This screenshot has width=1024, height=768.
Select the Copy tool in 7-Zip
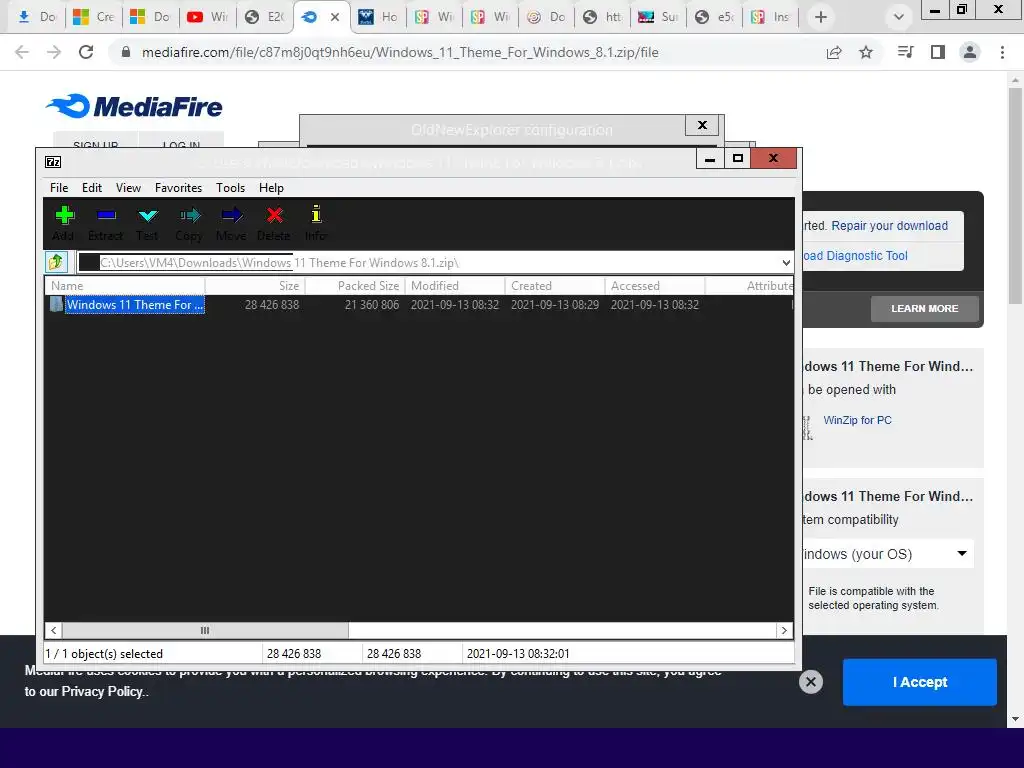189,223
